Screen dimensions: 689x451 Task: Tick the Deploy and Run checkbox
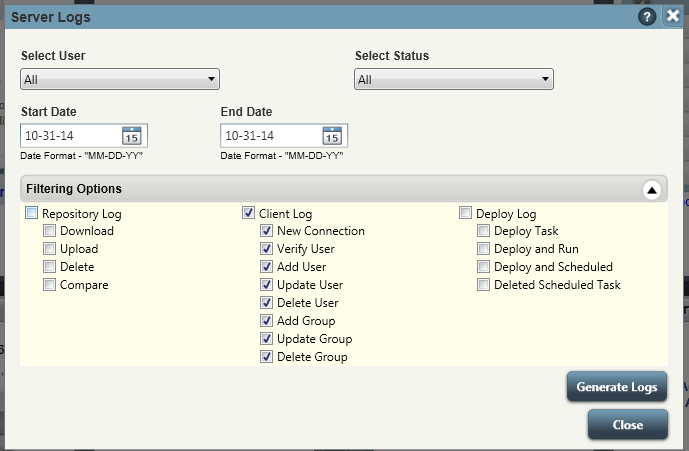point(483,248)
